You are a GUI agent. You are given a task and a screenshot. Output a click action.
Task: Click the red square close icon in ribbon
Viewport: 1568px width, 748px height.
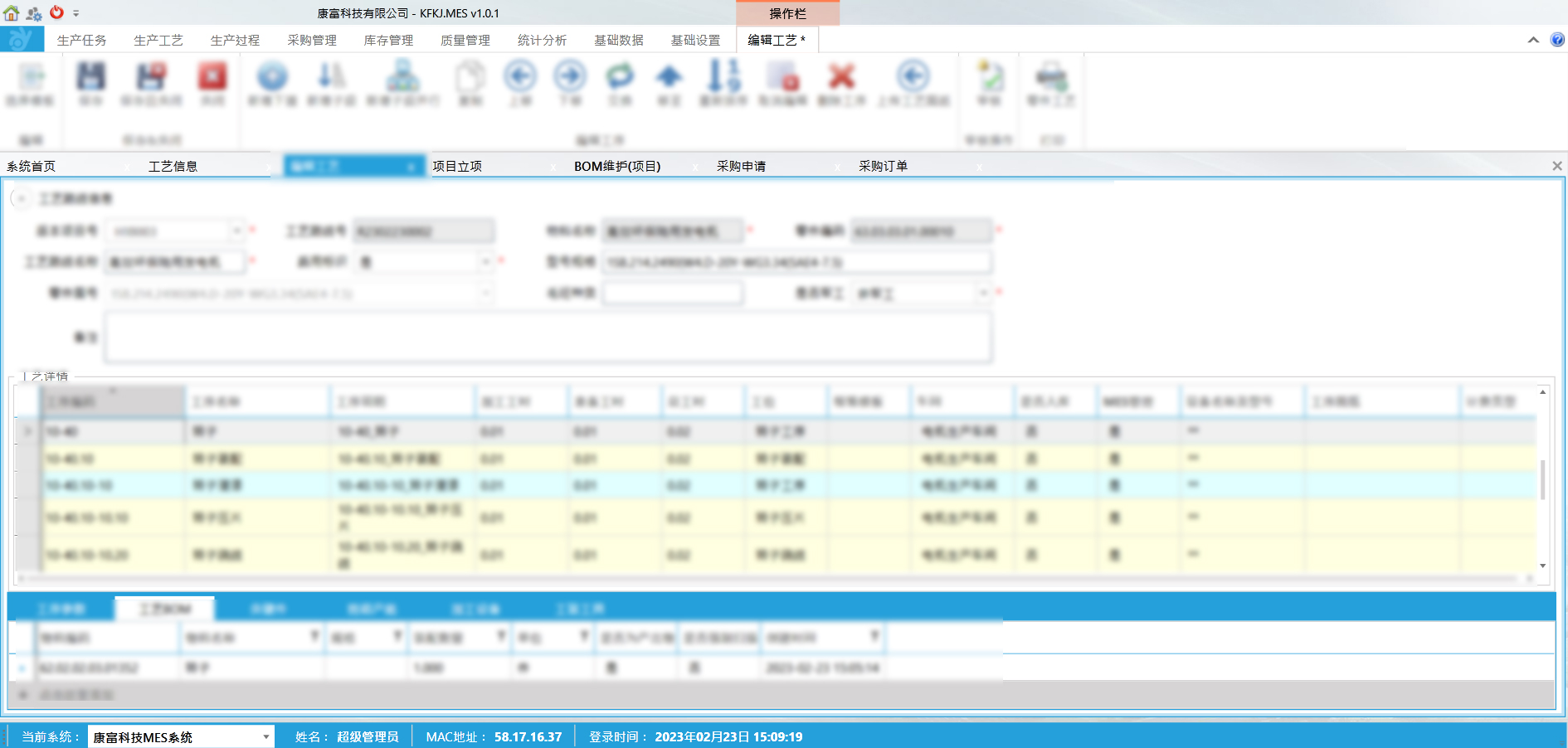[x=212, y=77]
